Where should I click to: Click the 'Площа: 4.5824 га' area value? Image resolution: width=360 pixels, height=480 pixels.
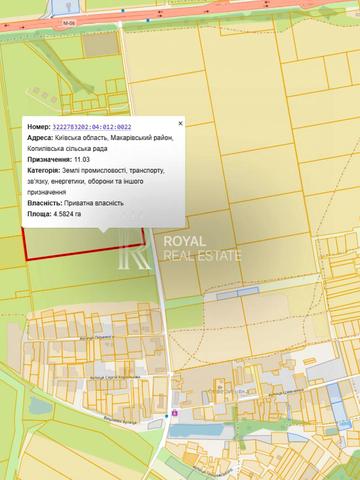point(54,214)
